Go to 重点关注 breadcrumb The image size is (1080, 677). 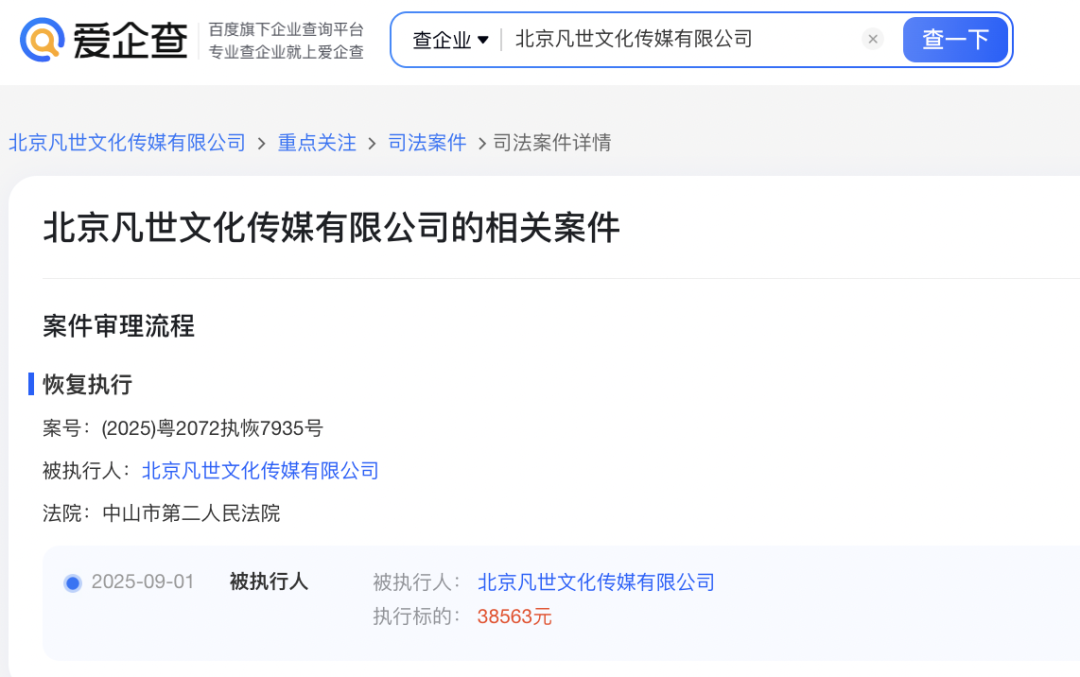click(317, 143)
